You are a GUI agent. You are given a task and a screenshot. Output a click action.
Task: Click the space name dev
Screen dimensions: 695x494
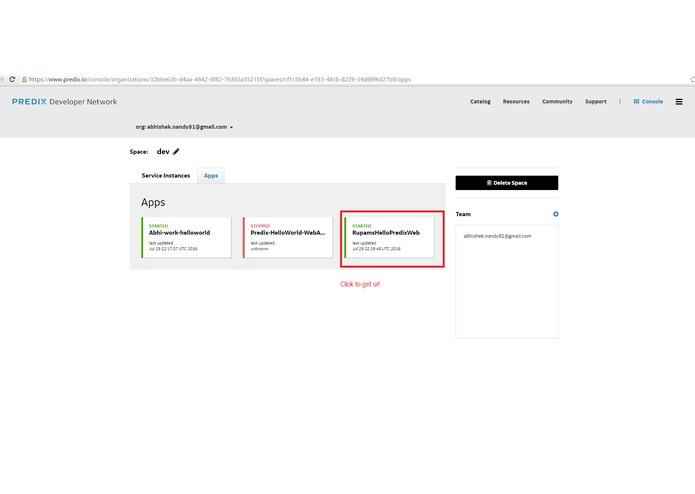coord(163,152)
